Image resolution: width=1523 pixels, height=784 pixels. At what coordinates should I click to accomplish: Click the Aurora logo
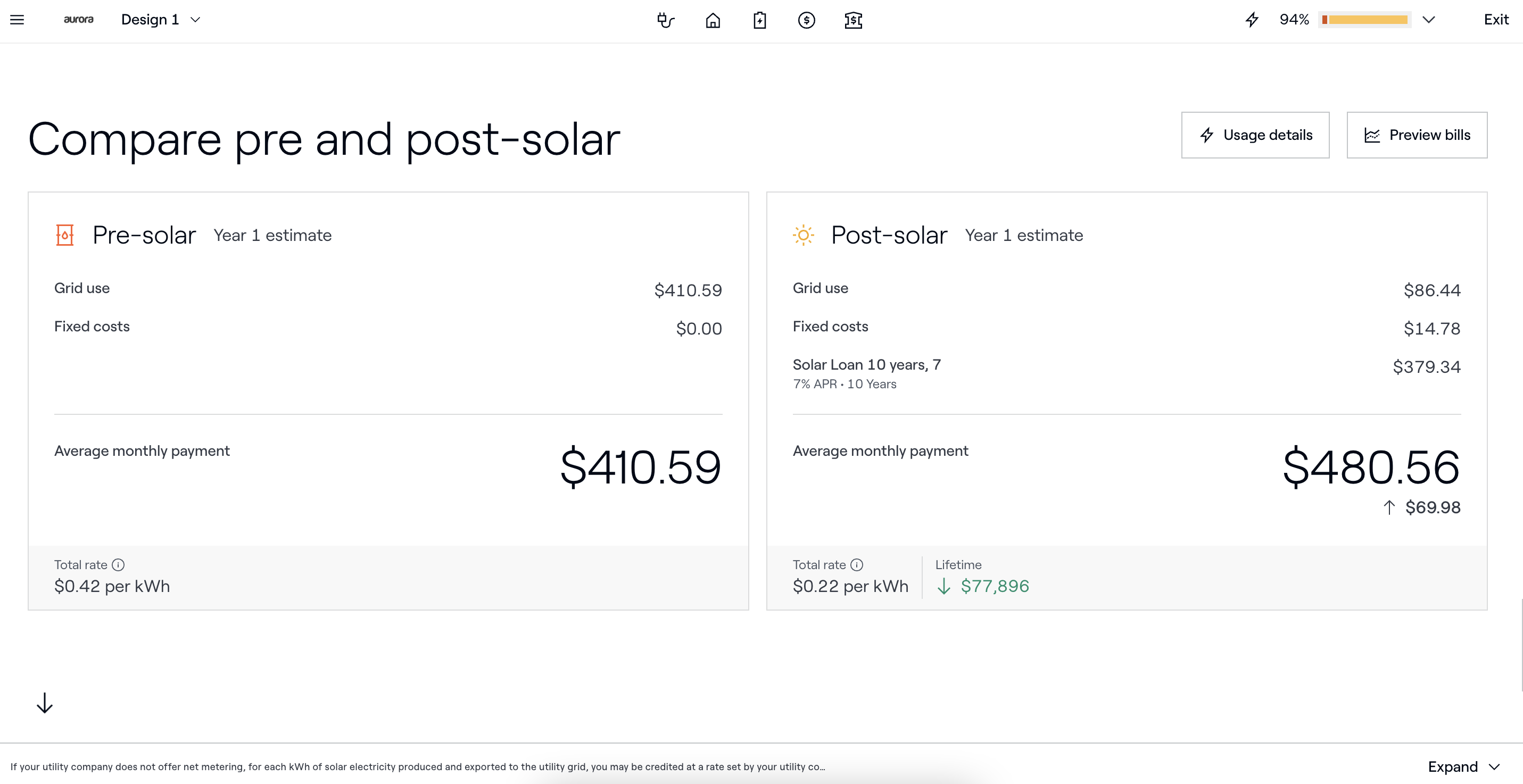(x=79, y=20)
